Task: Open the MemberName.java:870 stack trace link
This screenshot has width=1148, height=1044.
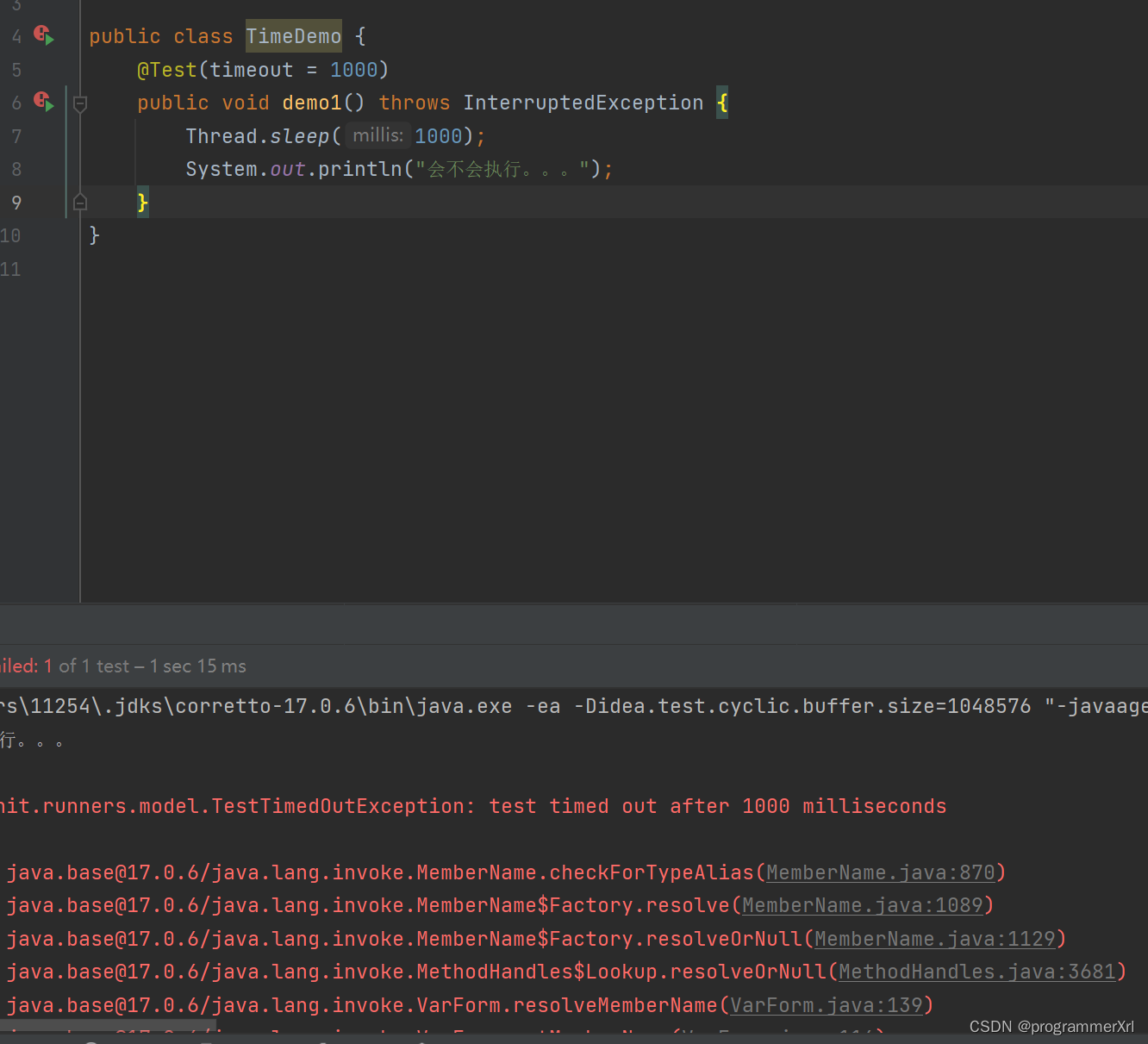Action: coord(881,872)
